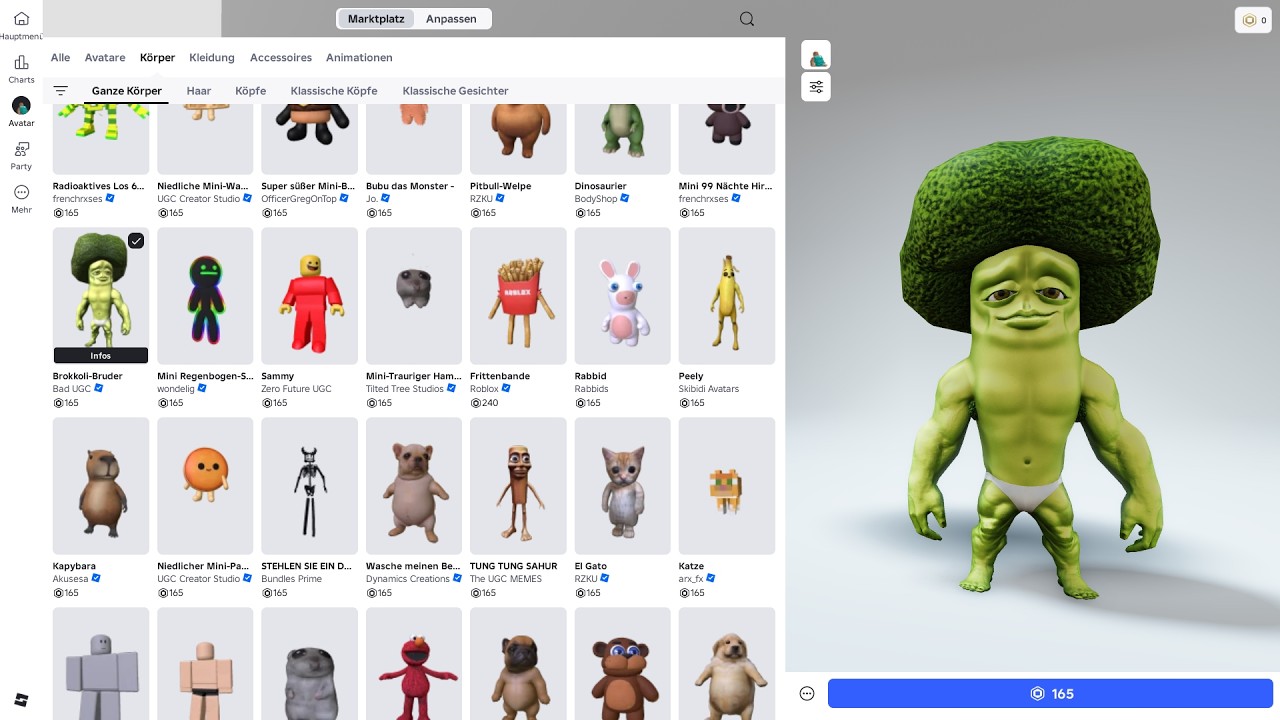Buy the item with the blue 165 button
This screenshot has width=1280, height=720.
click(1050, 694)
